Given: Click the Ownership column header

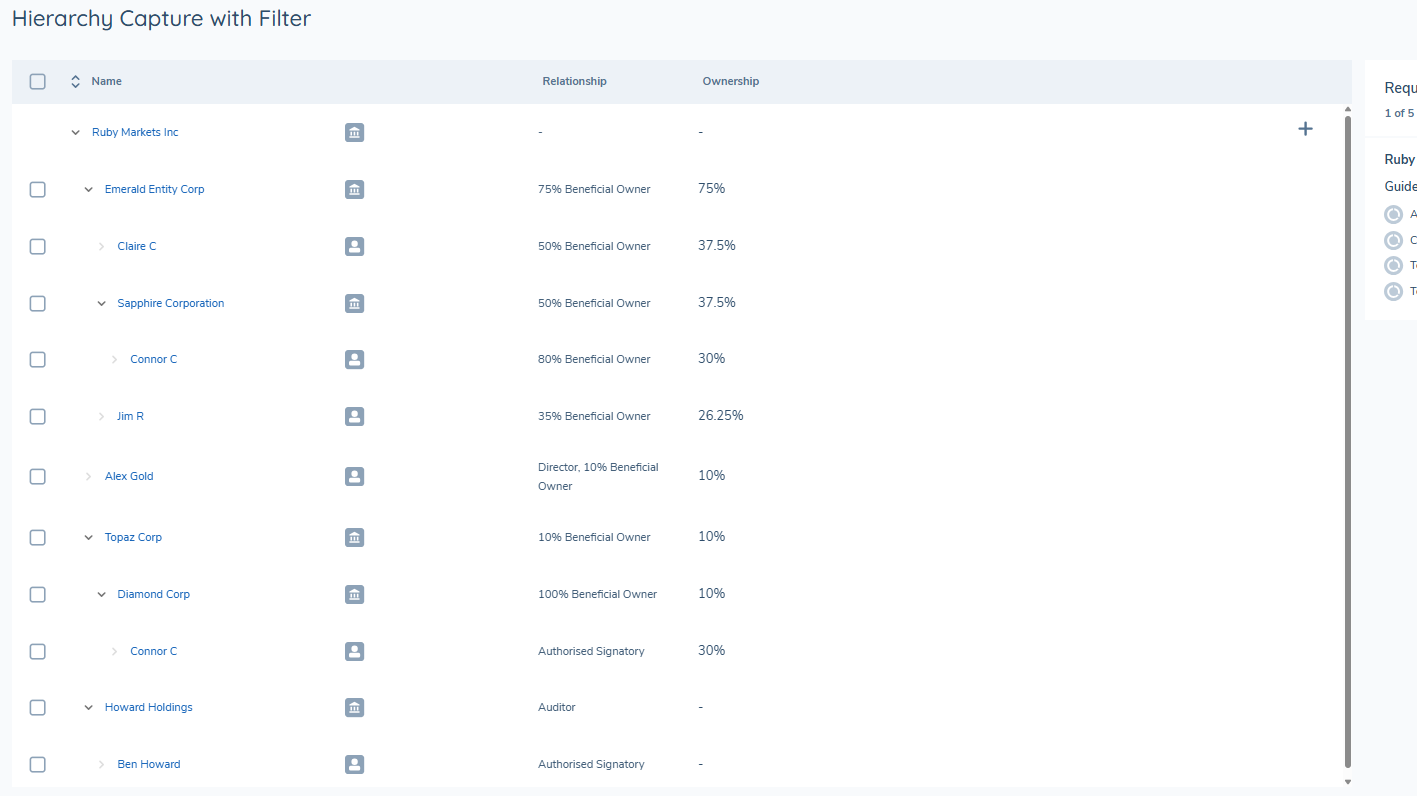Looking at the screenshot, I should tap(730, 81).
